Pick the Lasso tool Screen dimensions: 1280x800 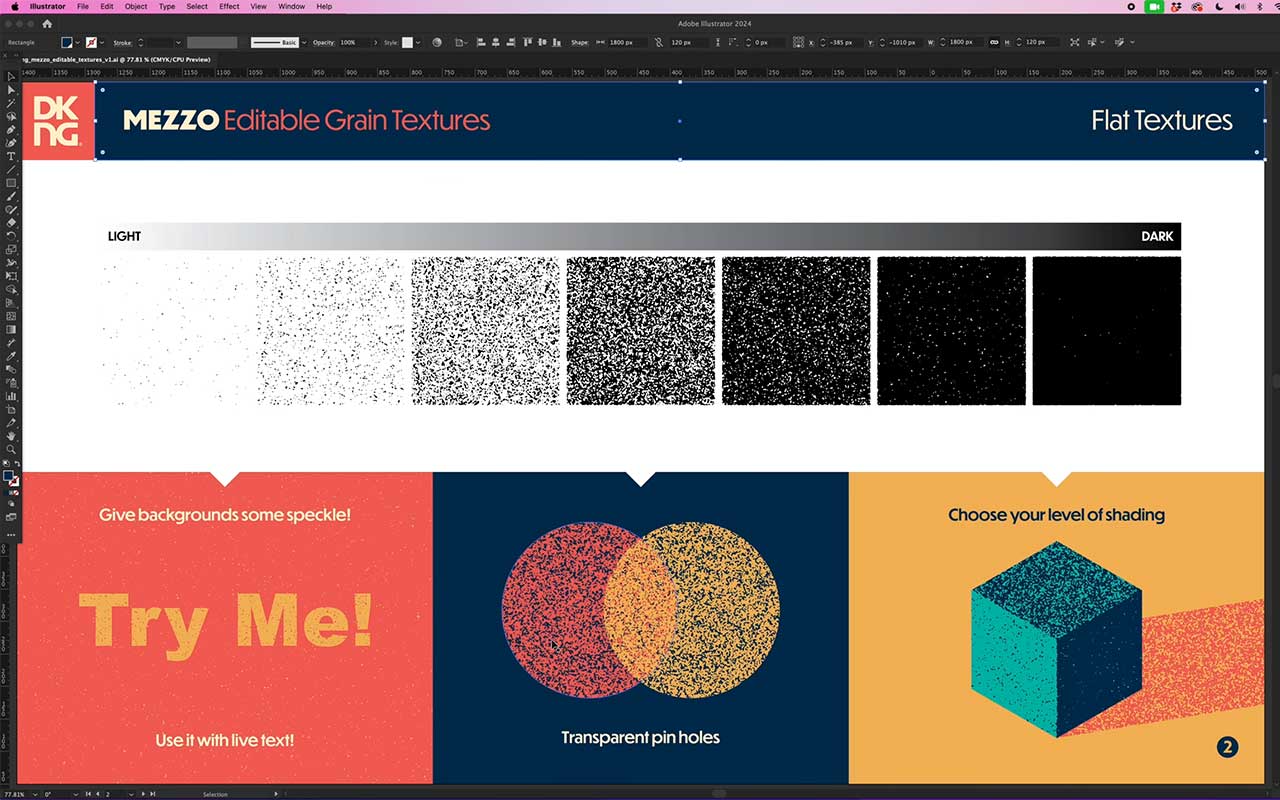pyautogui.click(x=11, y=116)
